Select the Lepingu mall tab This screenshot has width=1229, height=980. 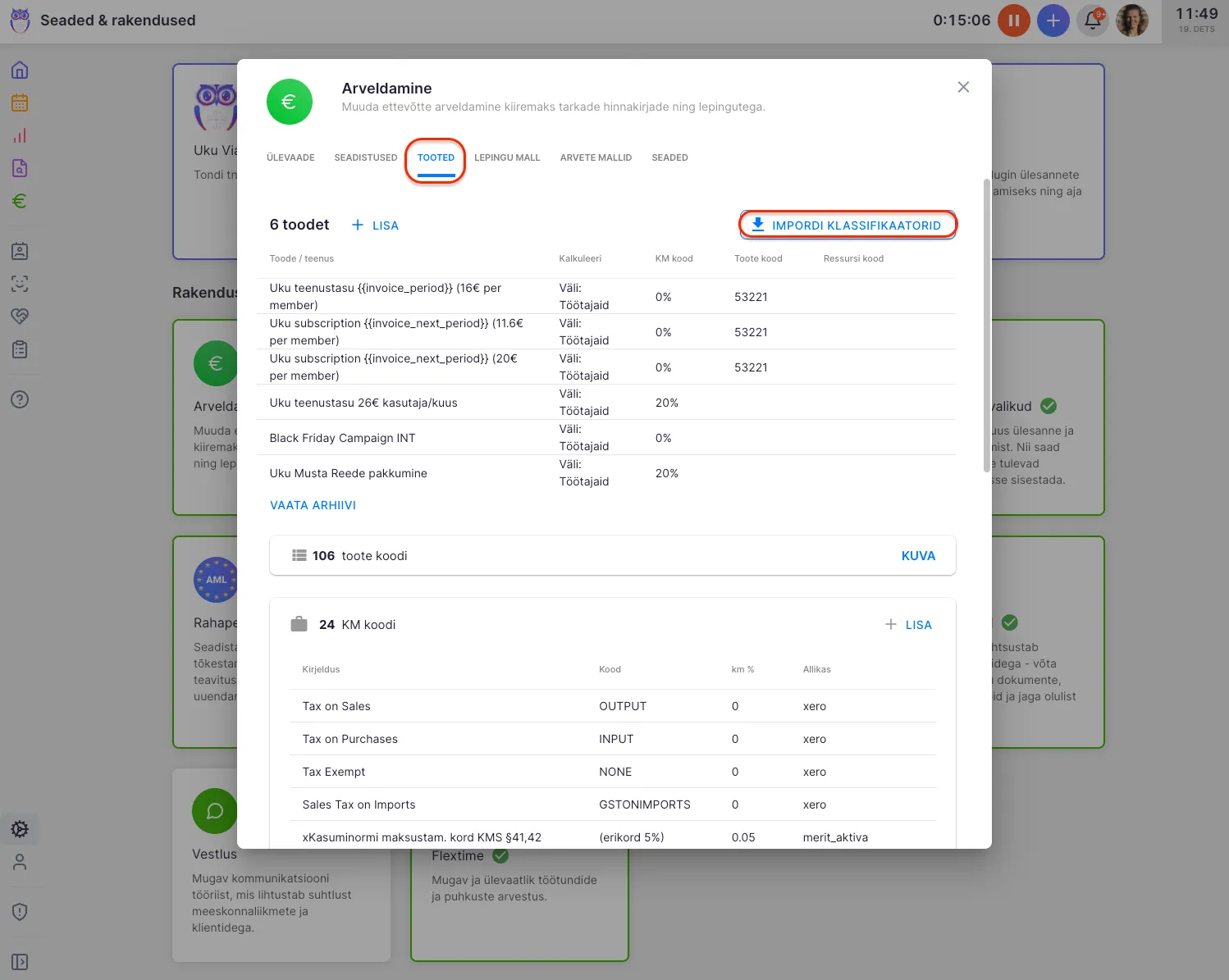[507, 157]
